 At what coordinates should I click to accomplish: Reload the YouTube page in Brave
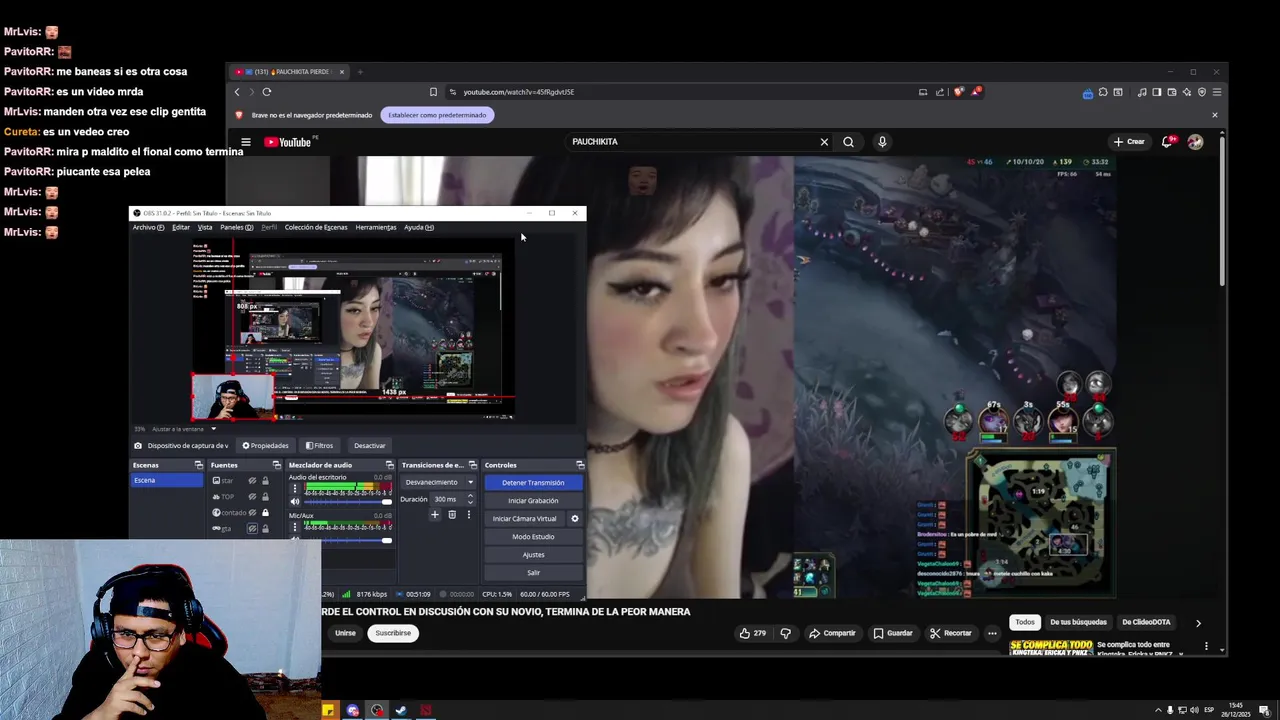coord(267,92)
